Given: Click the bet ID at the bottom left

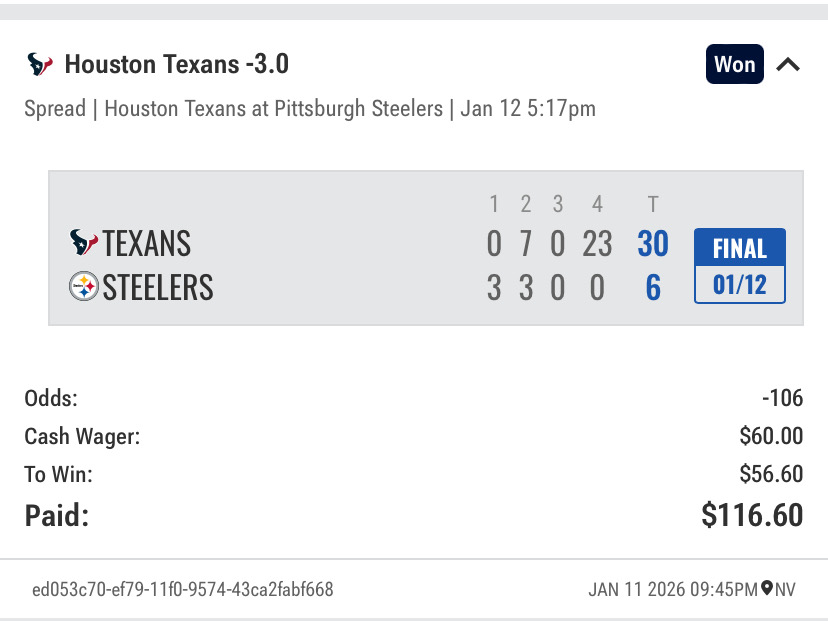Looking at the screenshot, I should [x=183, y=589].
